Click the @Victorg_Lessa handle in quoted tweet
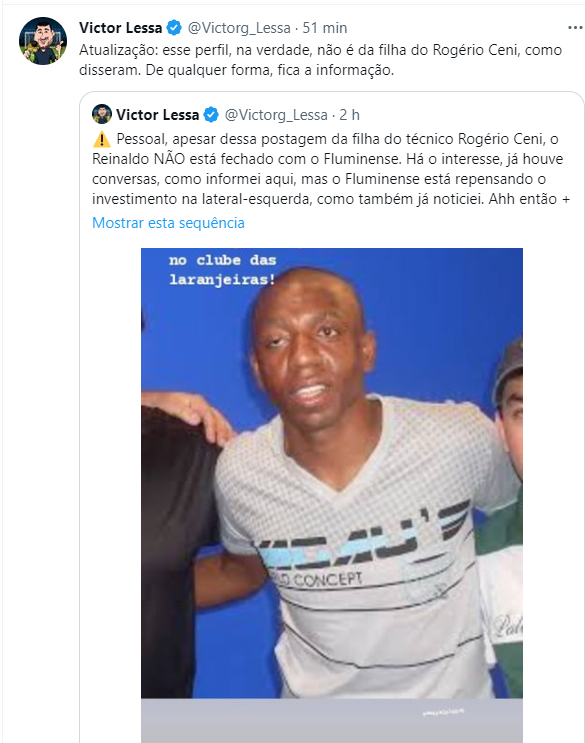 point(276,115)
